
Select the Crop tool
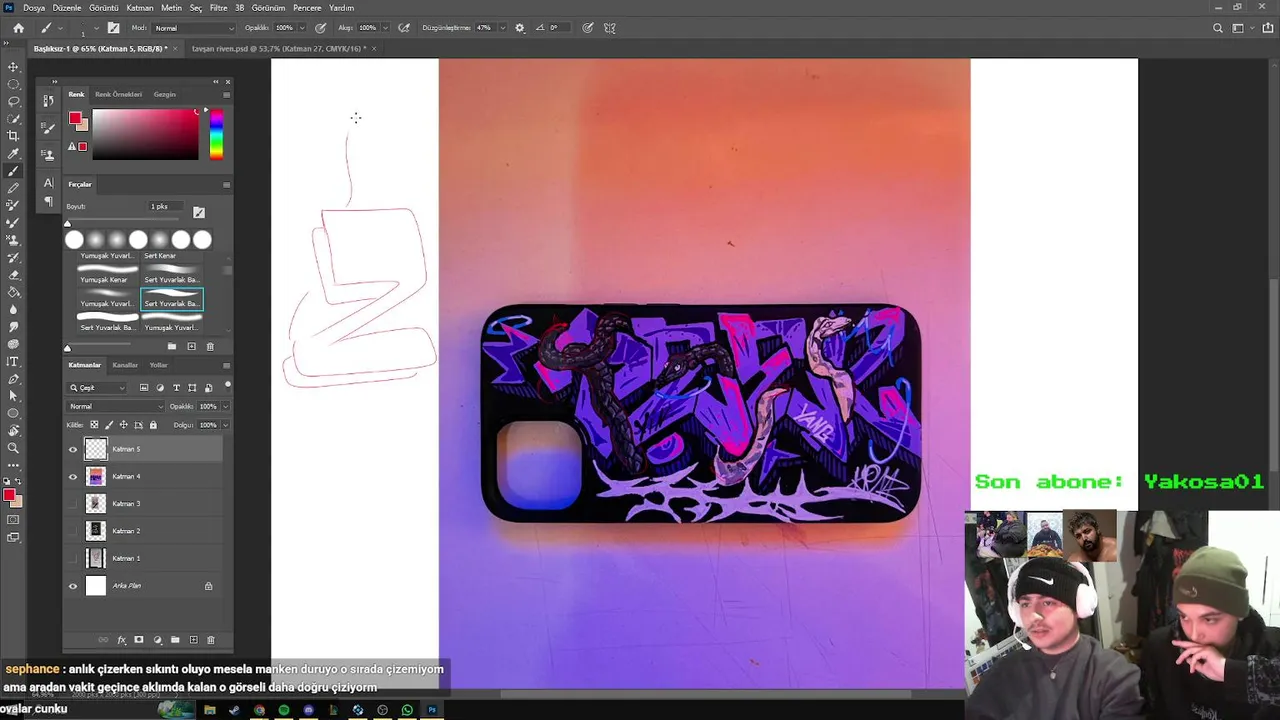point(13,136)
